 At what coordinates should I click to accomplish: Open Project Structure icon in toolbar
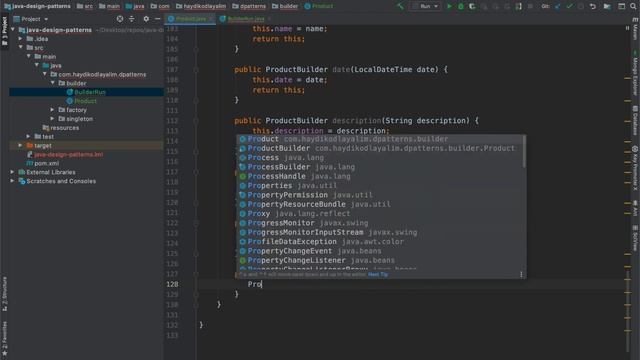607,6
